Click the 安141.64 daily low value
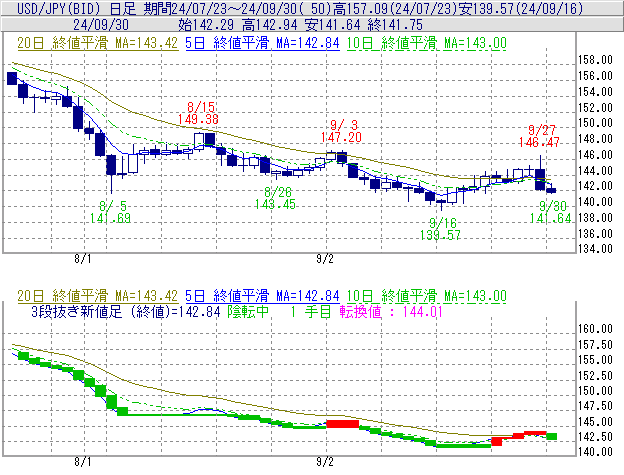The image size is (624, 475). point(333,25)
